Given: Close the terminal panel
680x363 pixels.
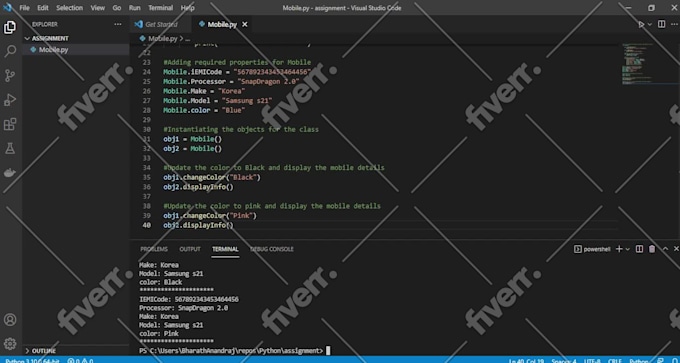Looking at the screenshot, I should (676, 249).
